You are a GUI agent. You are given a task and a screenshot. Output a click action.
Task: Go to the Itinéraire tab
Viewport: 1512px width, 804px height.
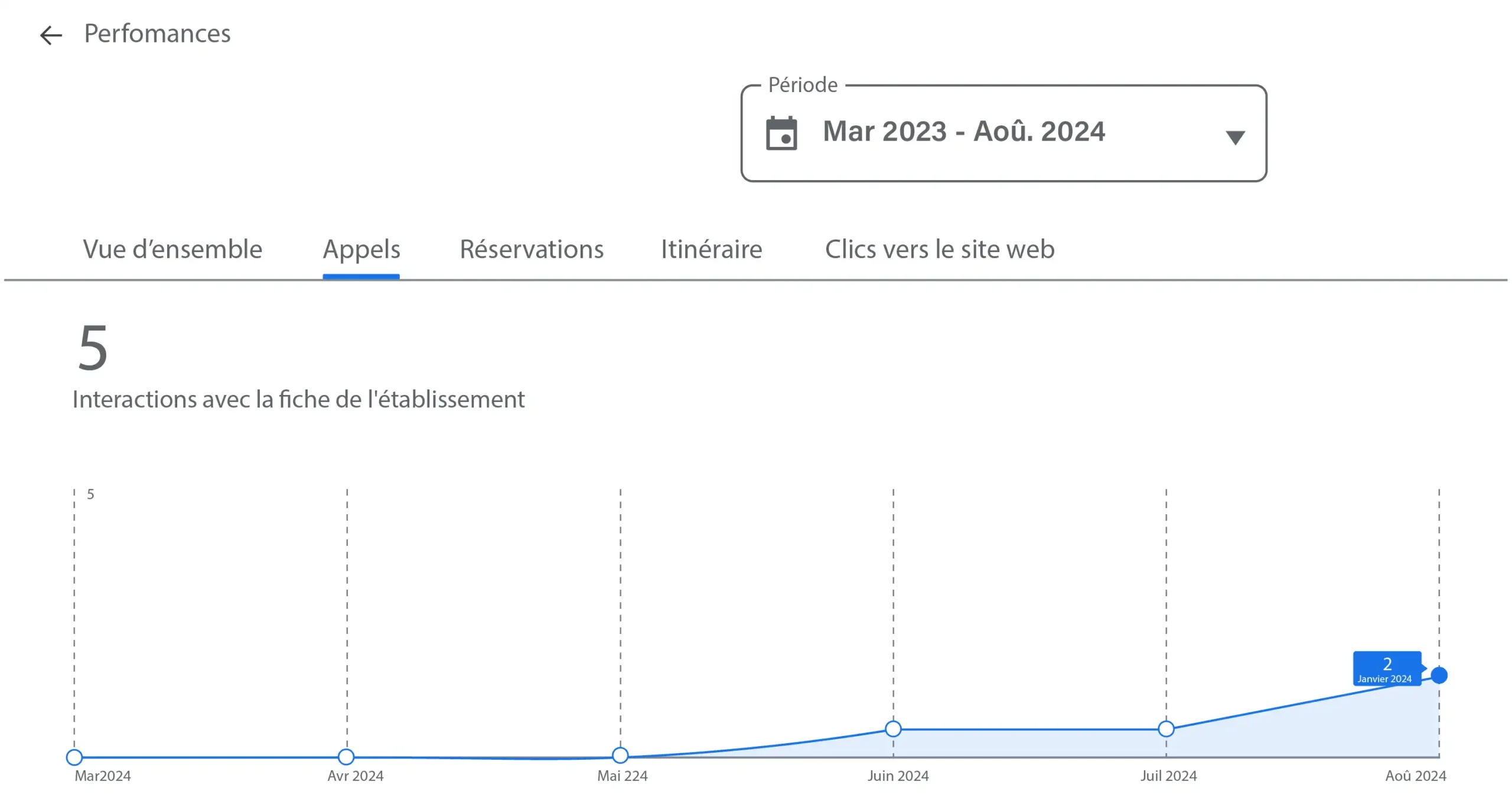tap(711, 249)
